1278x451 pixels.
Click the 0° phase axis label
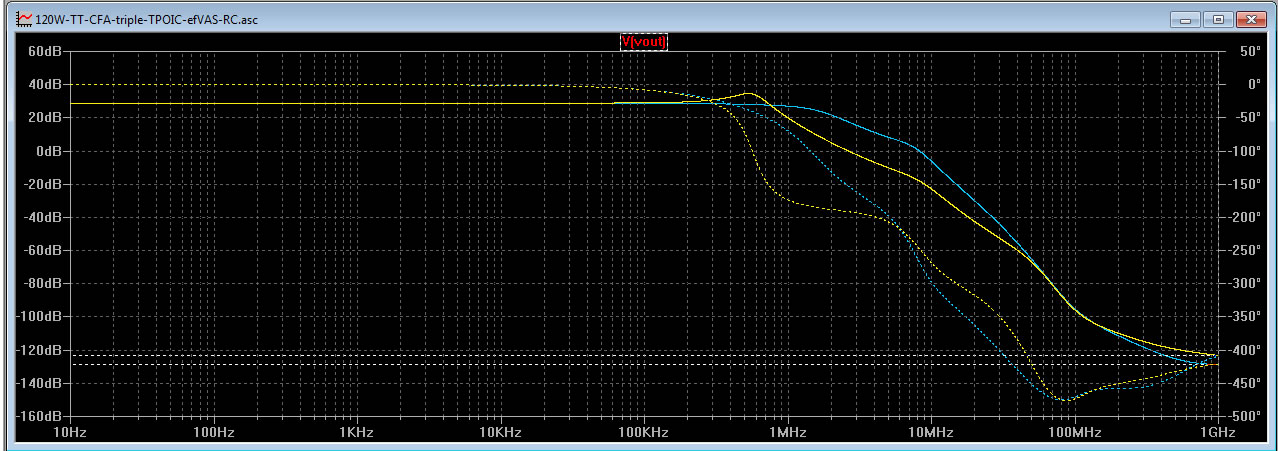pyautogui.click(x=1253, y=84)
